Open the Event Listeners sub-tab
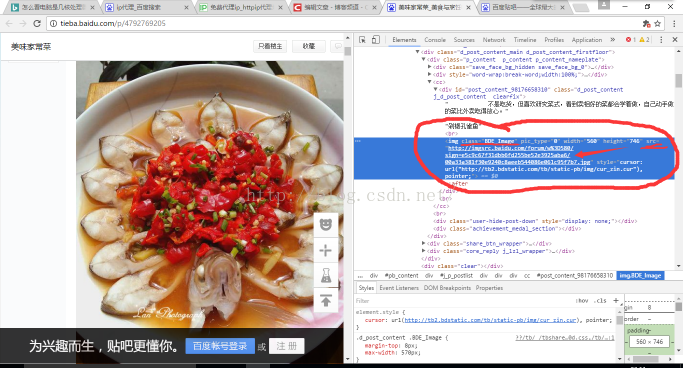Image resolution: width=683 pixels, height=368 pixels. [x=399, y=288]
